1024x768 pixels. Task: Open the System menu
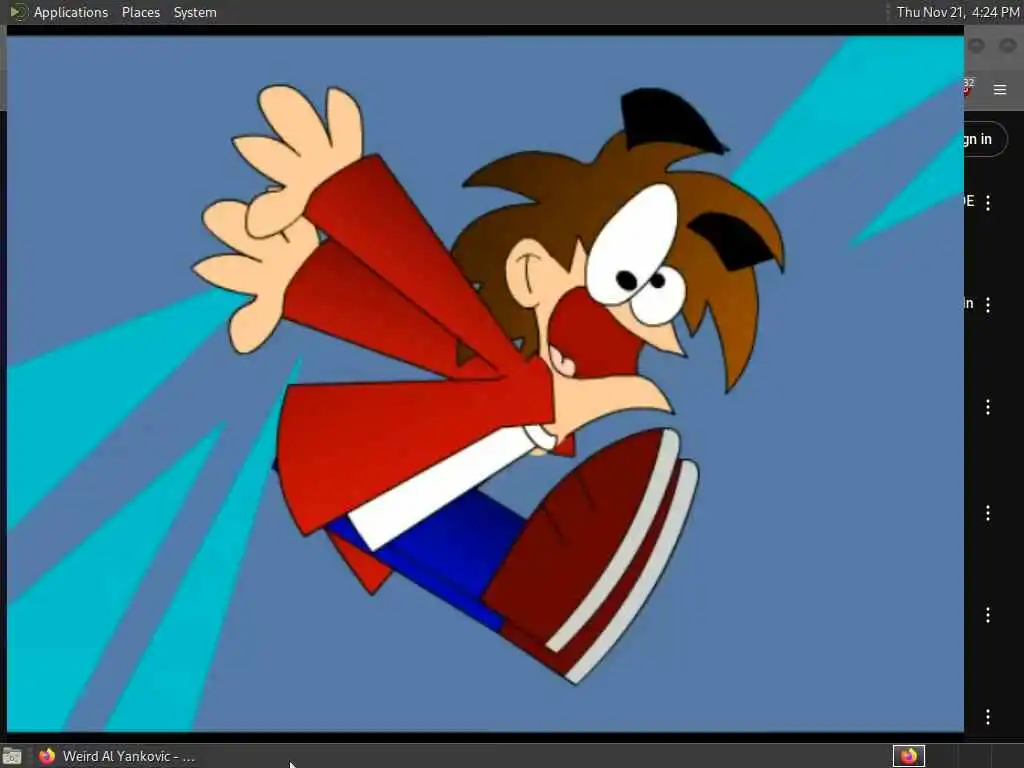click(195, 12)
